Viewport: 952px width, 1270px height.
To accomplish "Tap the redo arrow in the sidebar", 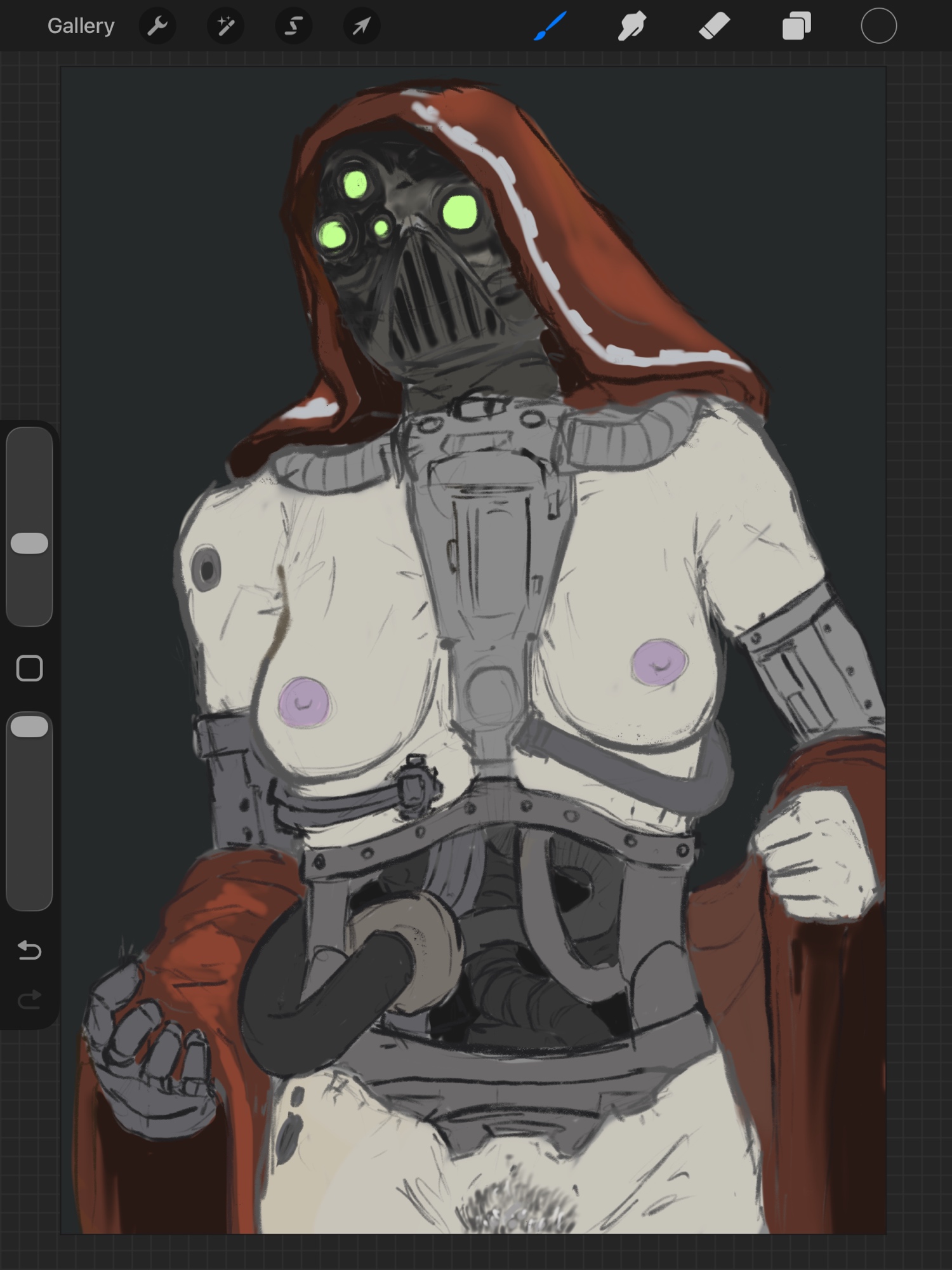I will pos(29,1000).
